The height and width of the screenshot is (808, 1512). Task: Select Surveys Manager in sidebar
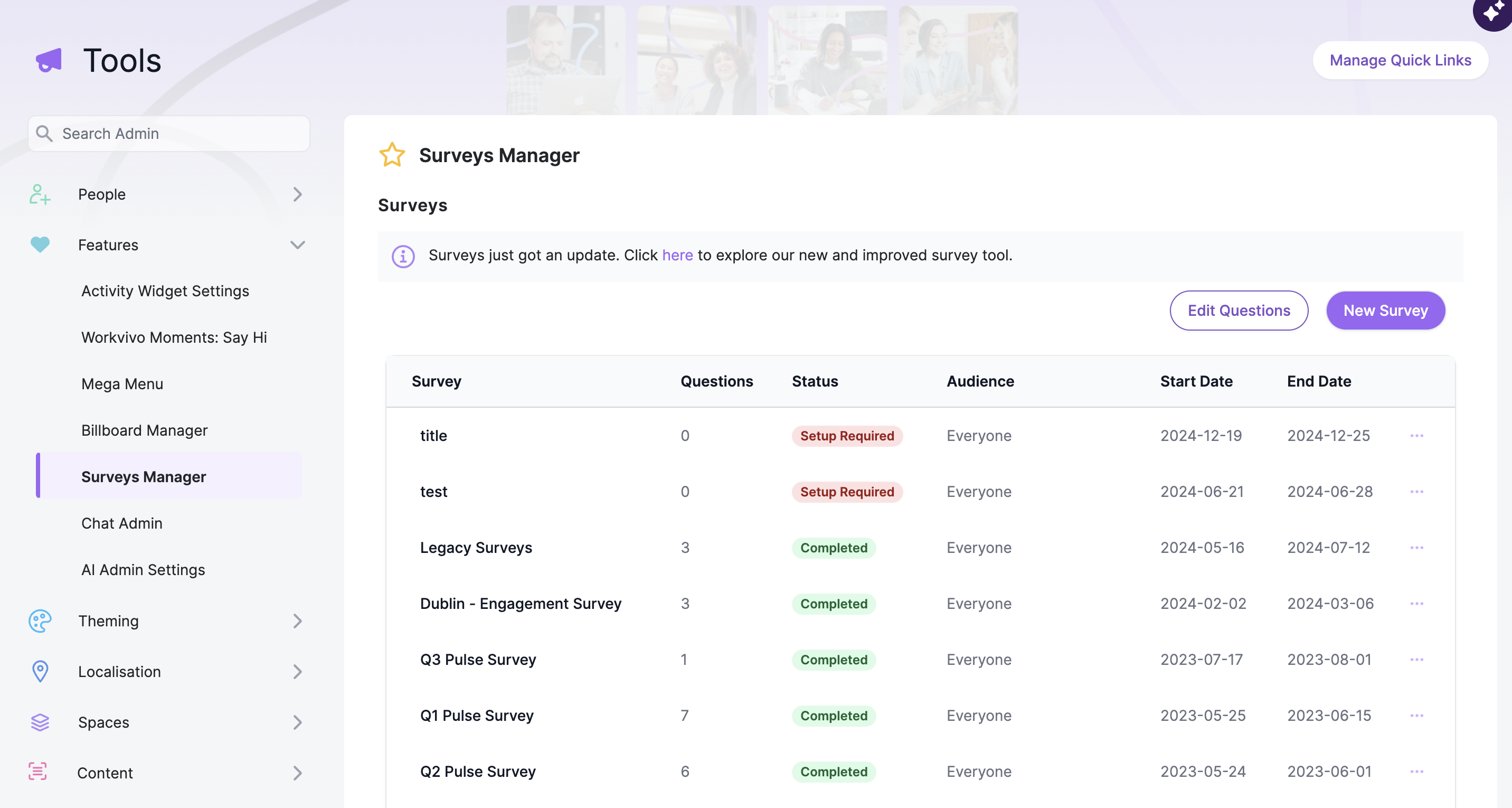tap(169, 476)
